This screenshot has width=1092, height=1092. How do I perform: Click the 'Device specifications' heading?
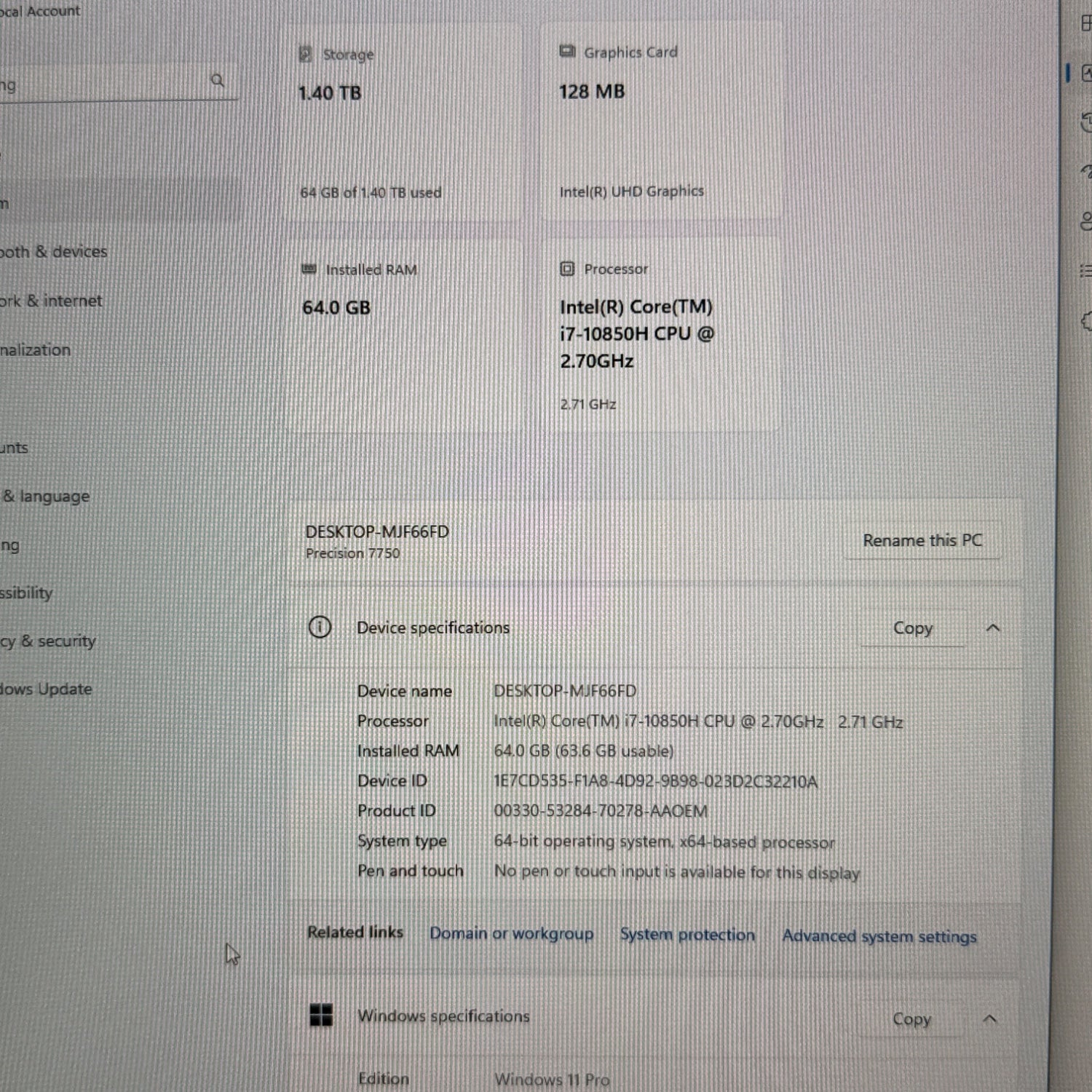pyautogui.click(x=433, y=628)
